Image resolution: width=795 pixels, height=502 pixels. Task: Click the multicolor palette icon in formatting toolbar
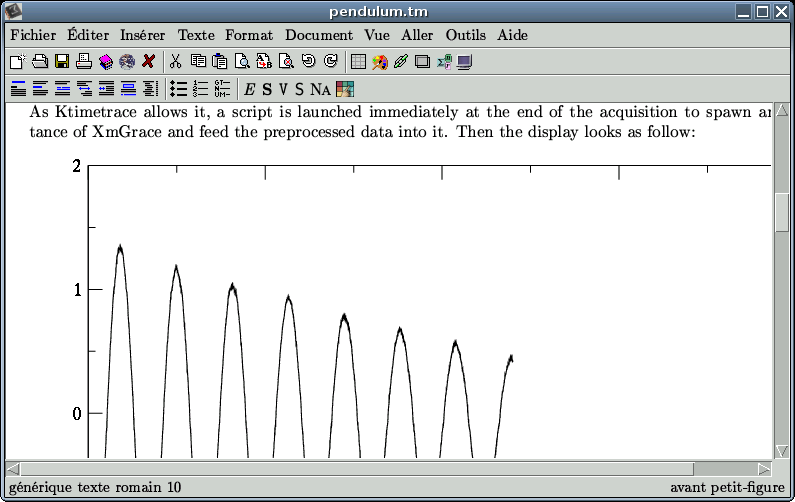point(345,89)
